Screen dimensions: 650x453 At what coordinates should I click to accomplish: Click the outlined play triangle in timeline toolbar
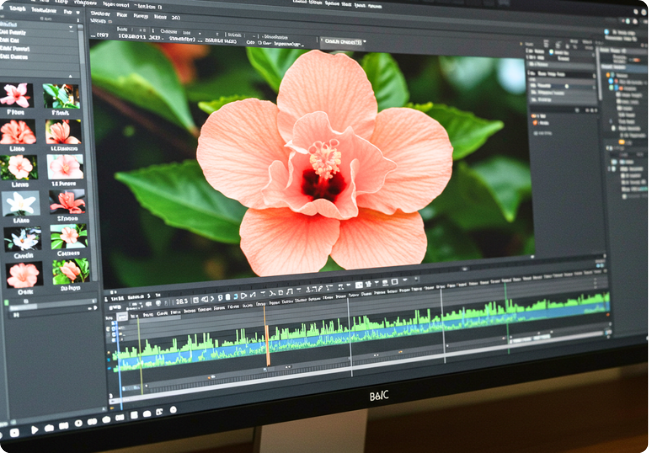tap(244, 296)
